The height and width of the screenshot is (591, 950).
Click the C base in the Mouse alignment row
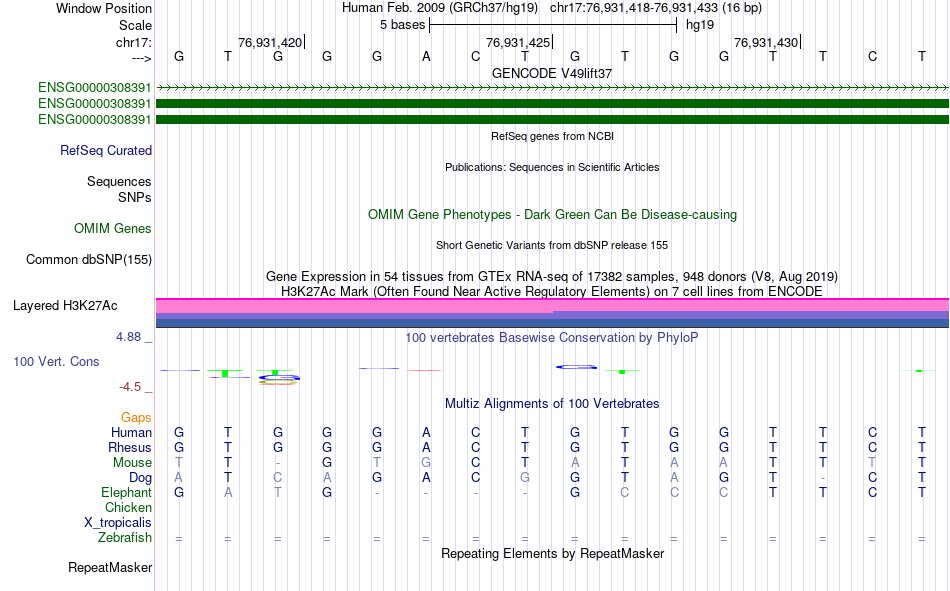click(x=476, y=462)
